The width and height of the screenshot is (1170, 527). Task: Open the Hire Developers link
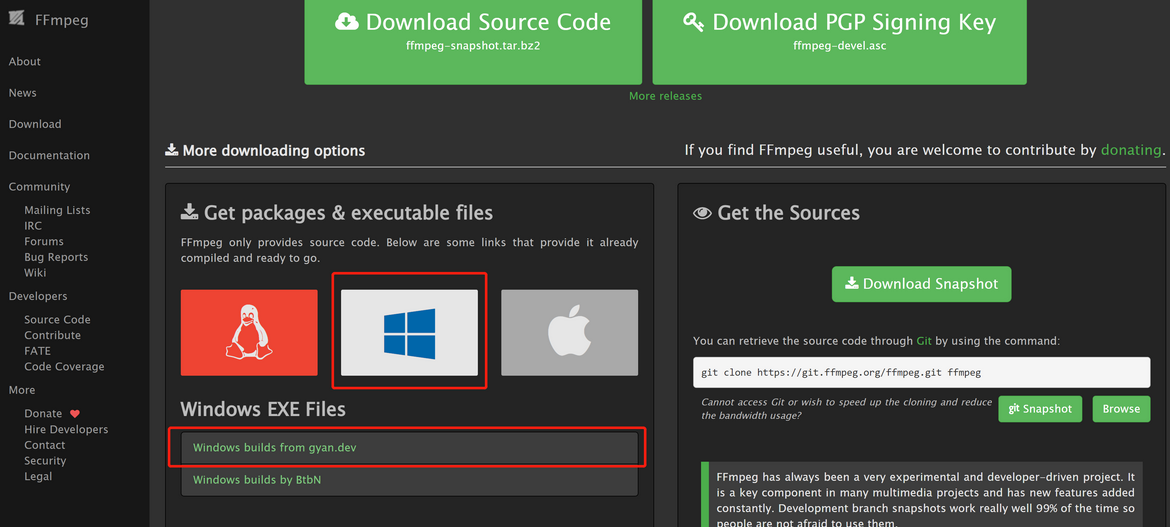(66, 429)
